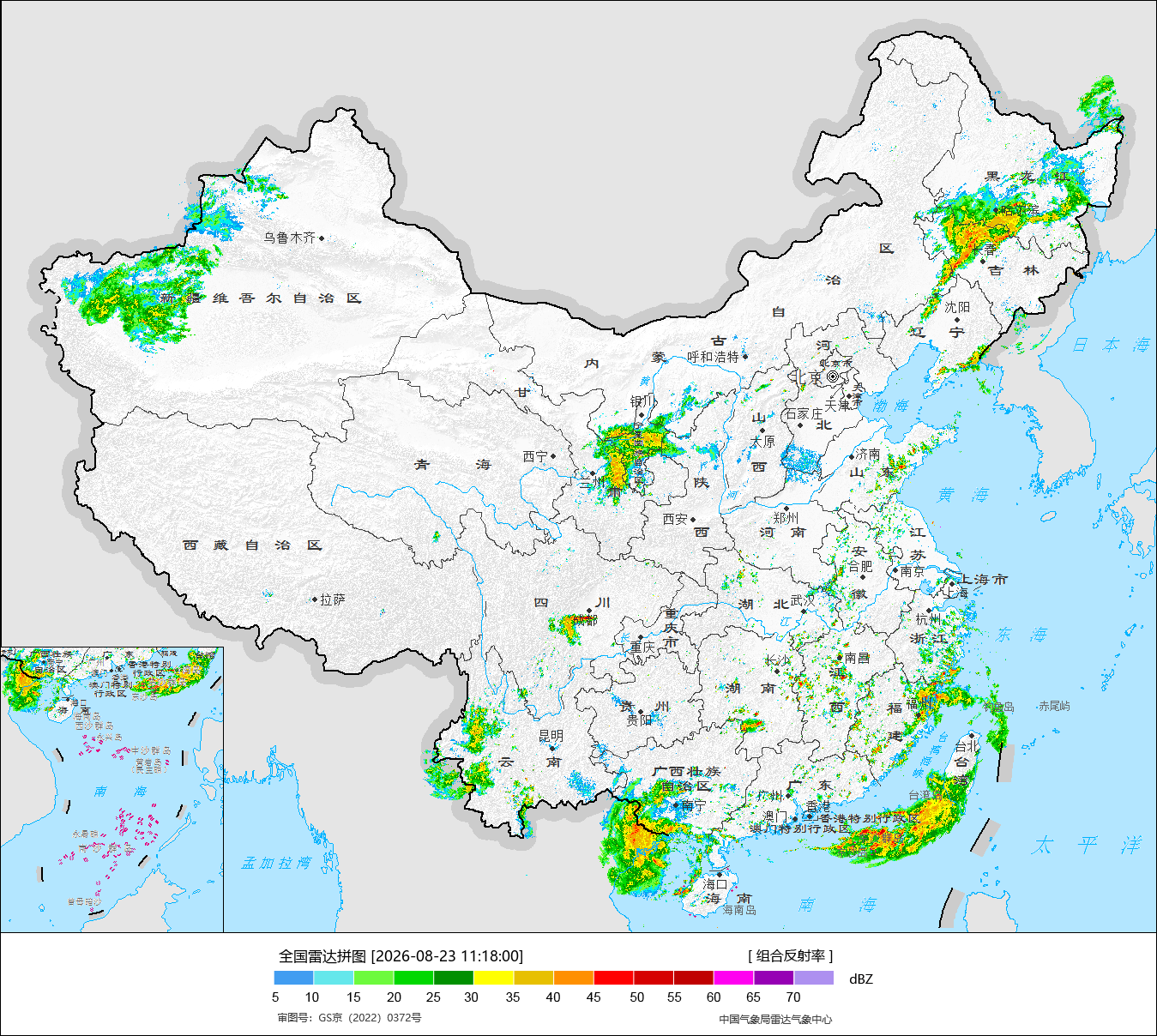Select the yellow 30 dBZ legend swatch
Screen dimensions: 1157x1036
[x=493, y=978]
